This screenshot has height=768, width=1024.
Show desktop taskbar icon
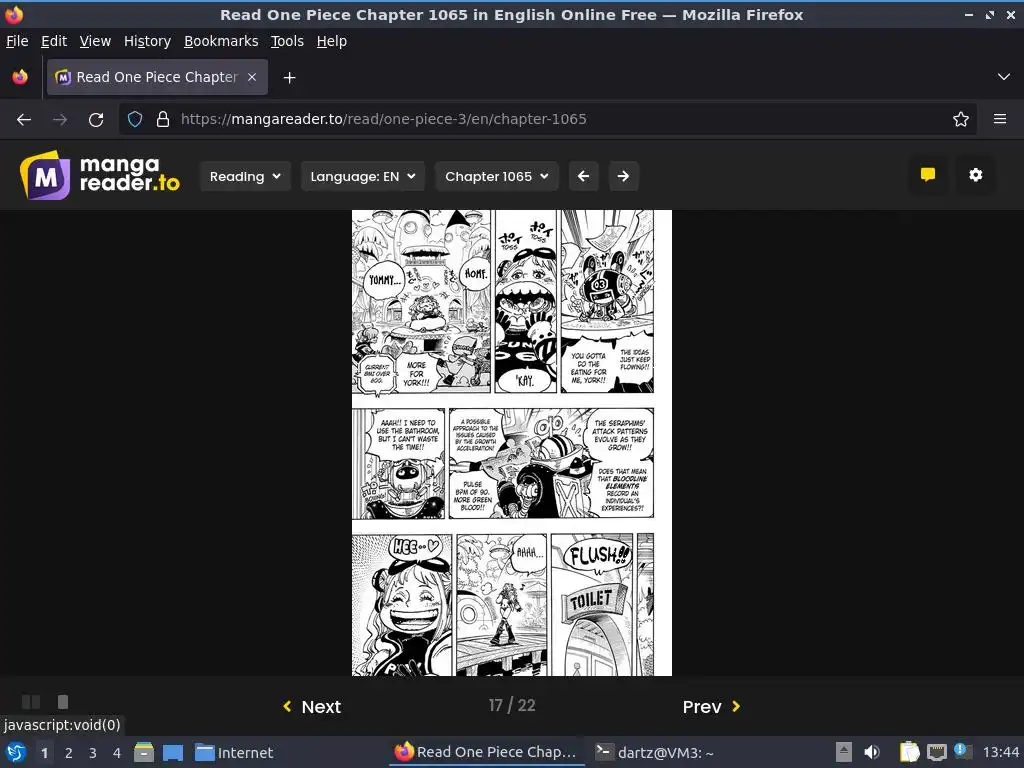point(172,752)
